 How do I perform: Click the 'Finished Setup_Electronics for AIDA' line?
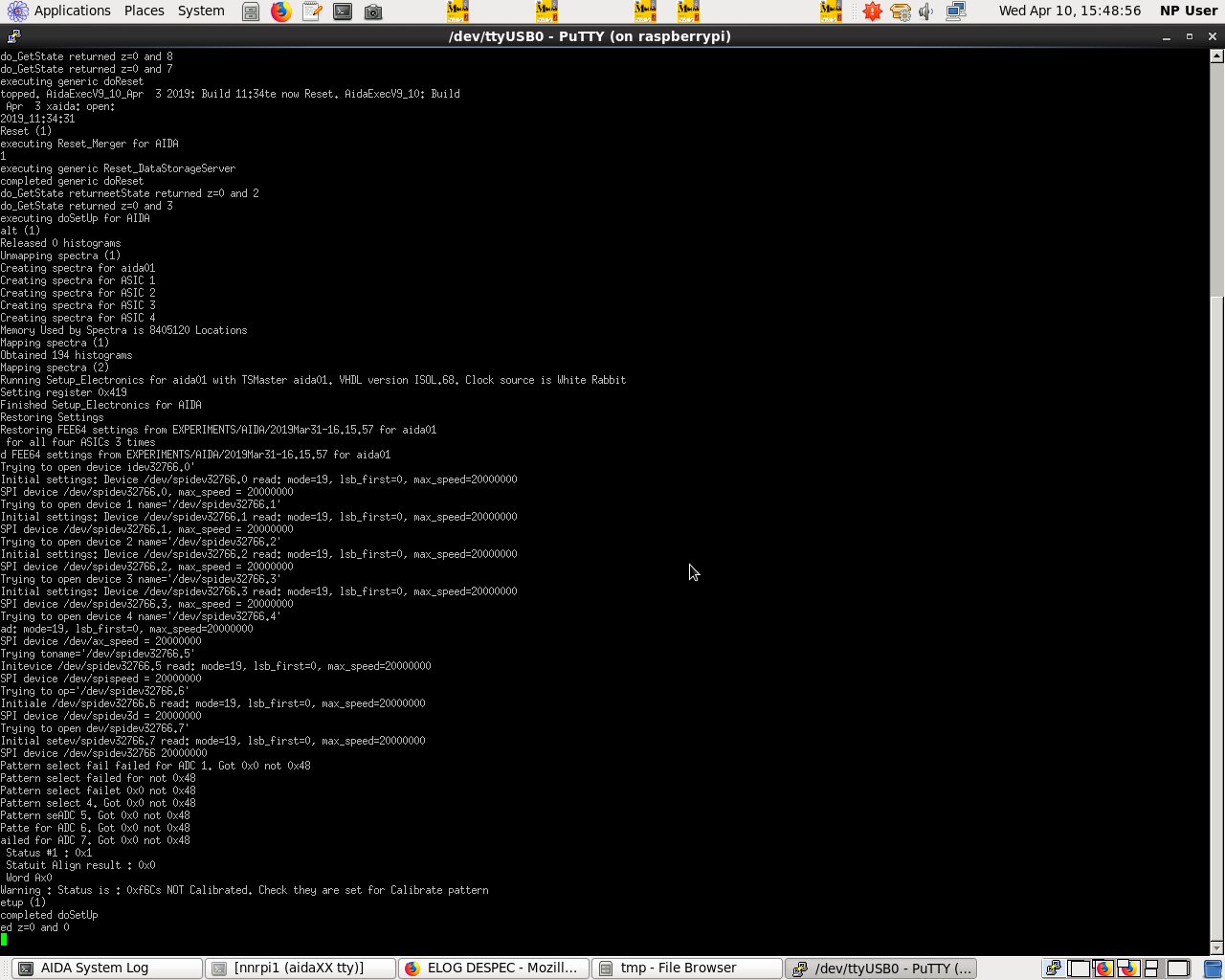tap(100, 405)
